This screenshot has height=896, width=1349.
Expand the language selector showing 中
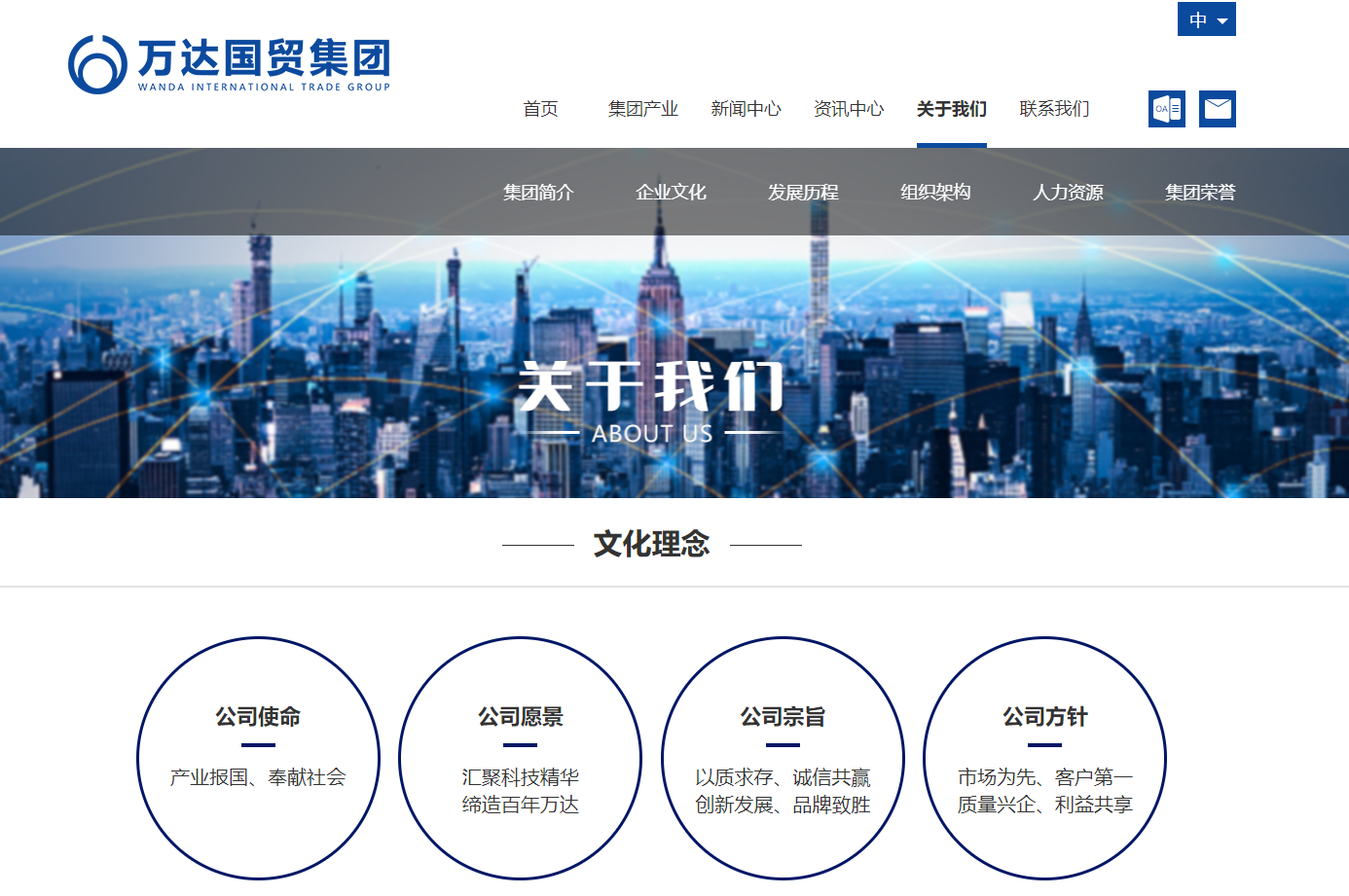[x=1206, y=19]
